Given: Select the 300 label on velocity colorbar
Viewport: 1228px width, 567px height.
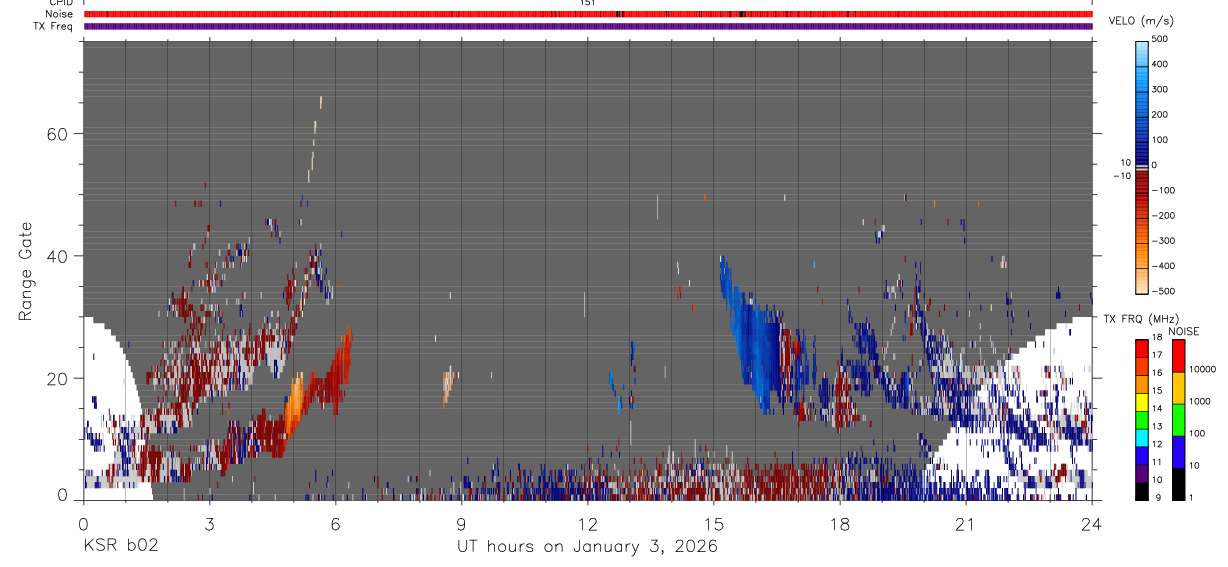Looking at the screenshot, I should [1162, 89].
